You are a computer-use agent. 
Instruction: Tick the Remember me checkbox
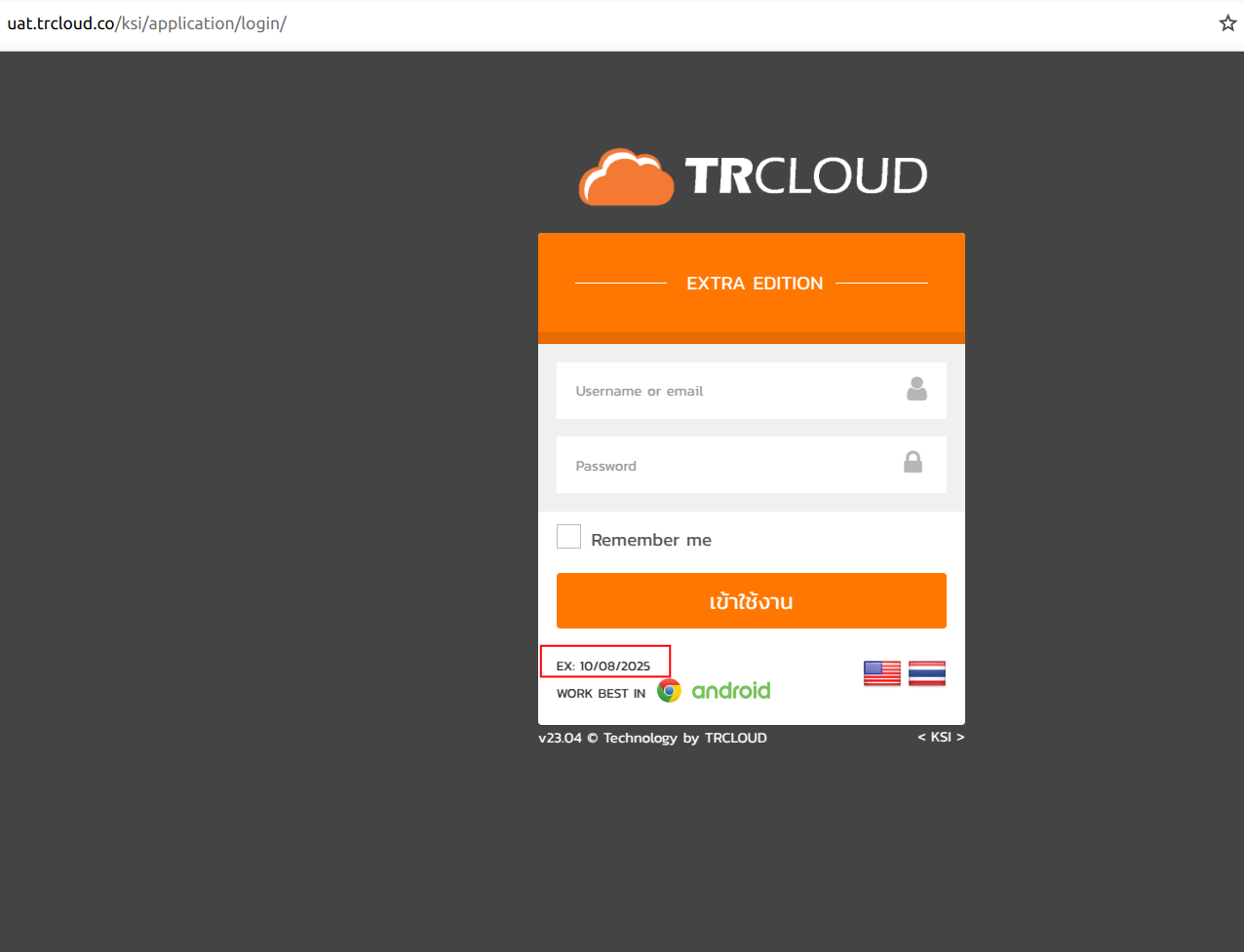568,537
